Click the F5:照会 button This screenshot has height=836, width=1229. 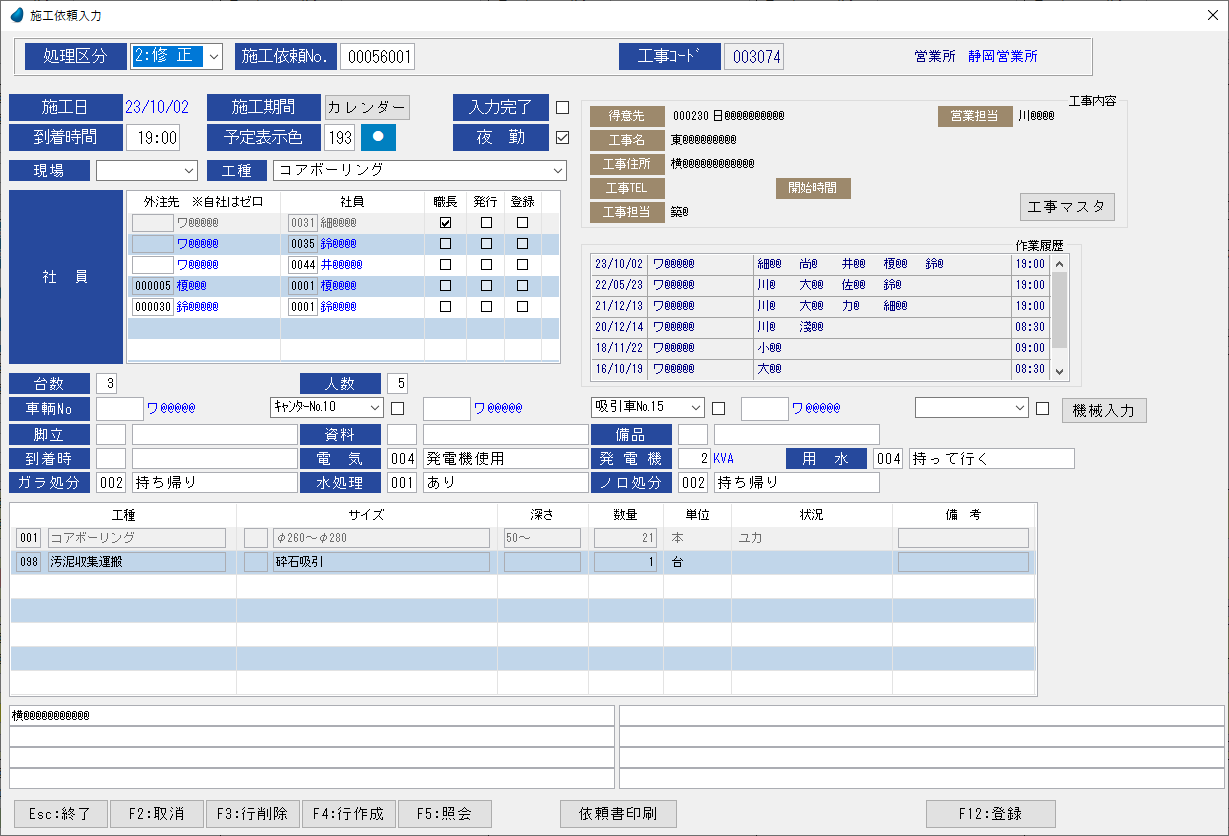tap(444, 814)
